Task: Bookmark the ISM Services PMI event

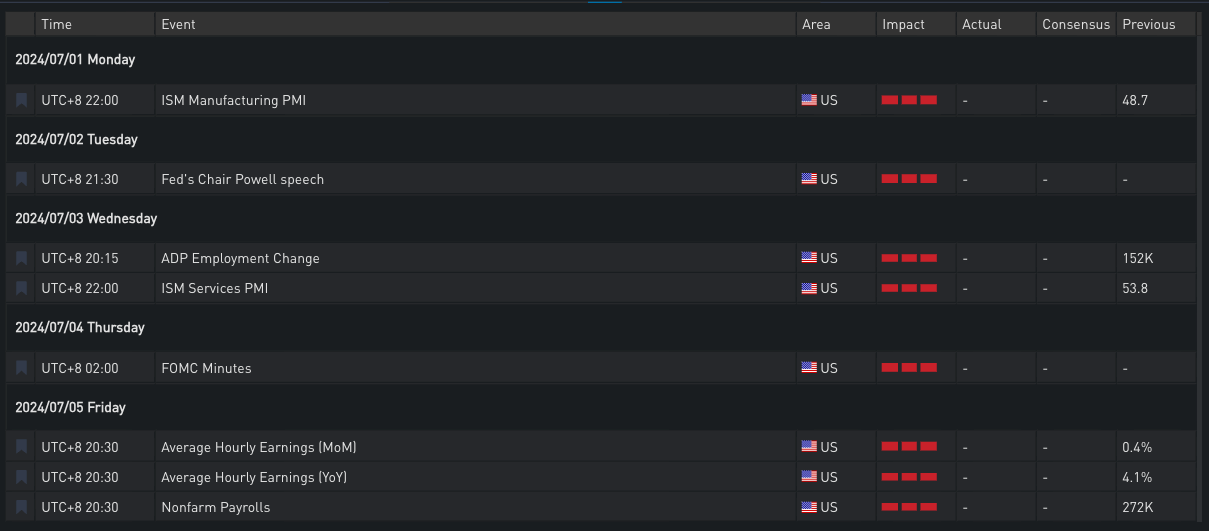Action: point(21,288)
